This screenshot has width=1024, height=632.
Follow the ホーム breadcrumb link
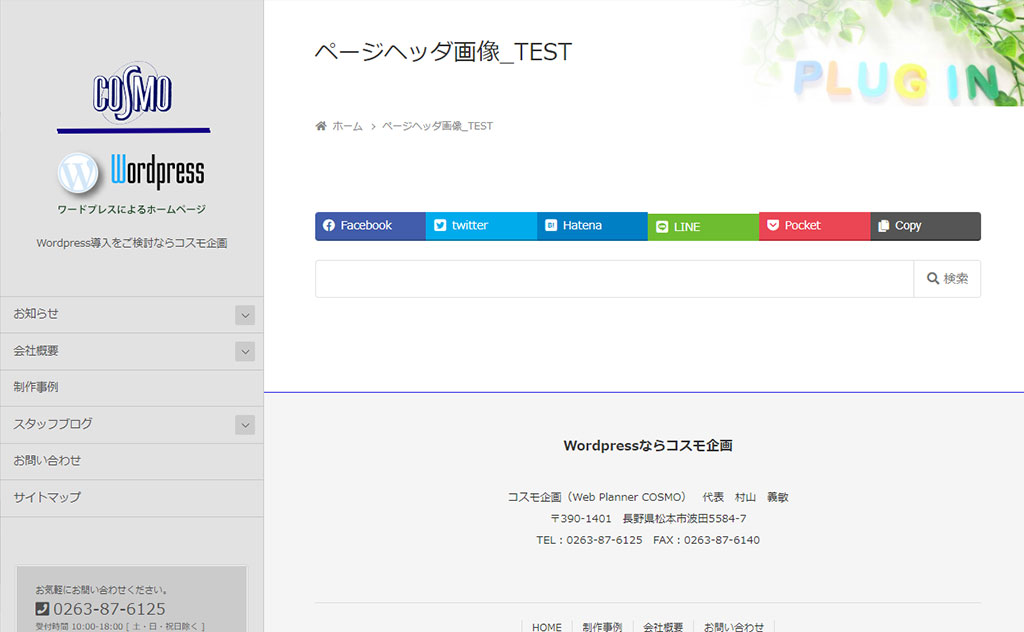tap(347, 126)
